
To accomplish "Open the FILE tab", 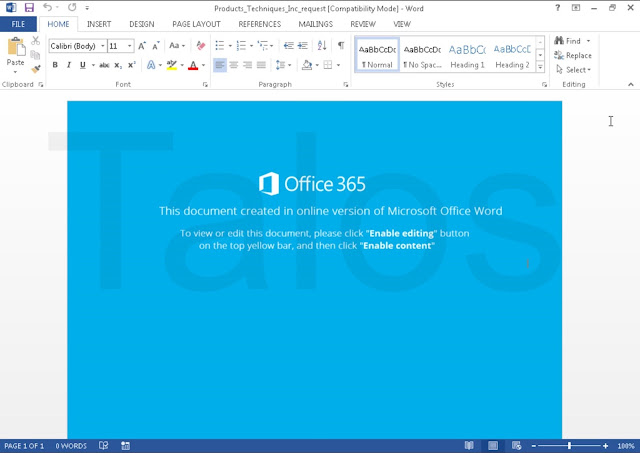I will 18,24.
